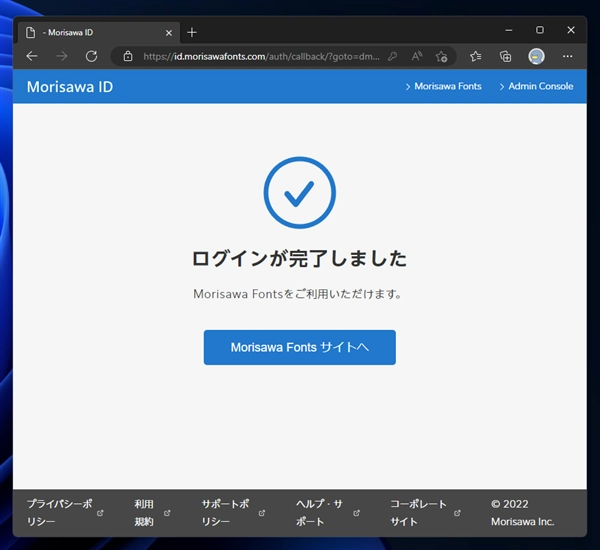Open the プライバシーポリシー footer link

[x=60, y=512]
